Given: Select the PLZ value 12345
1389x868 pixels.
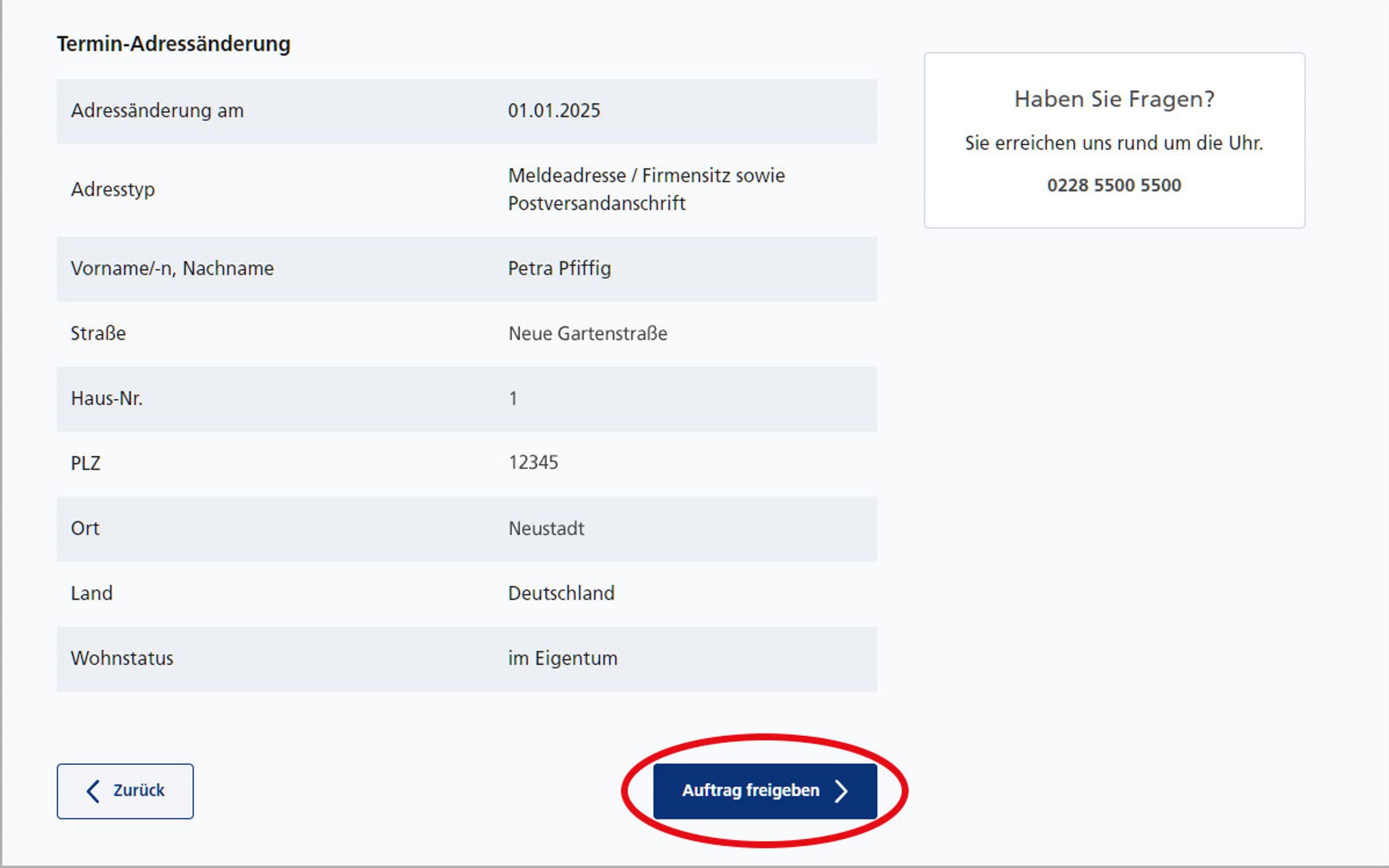Looking at the screenshot, I should (x=533, y=462).
